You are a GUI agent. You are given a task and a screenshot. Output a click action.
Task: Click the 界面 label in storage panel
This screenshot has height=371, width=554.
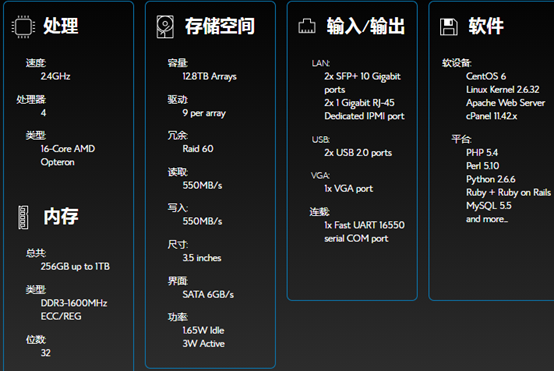coord(177,281)
